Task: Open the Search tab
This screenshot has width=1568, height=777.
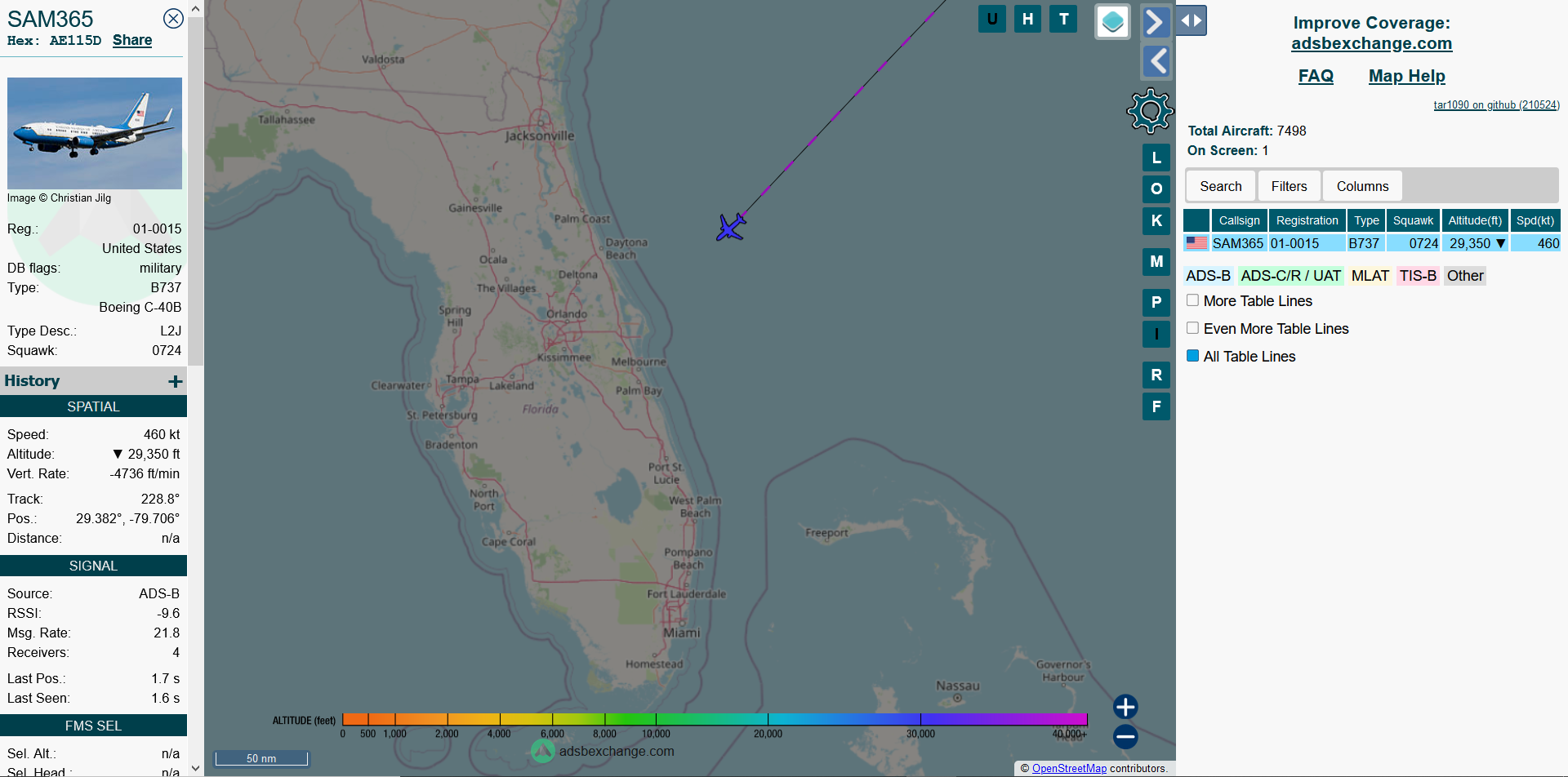Action: (1220, 186)
